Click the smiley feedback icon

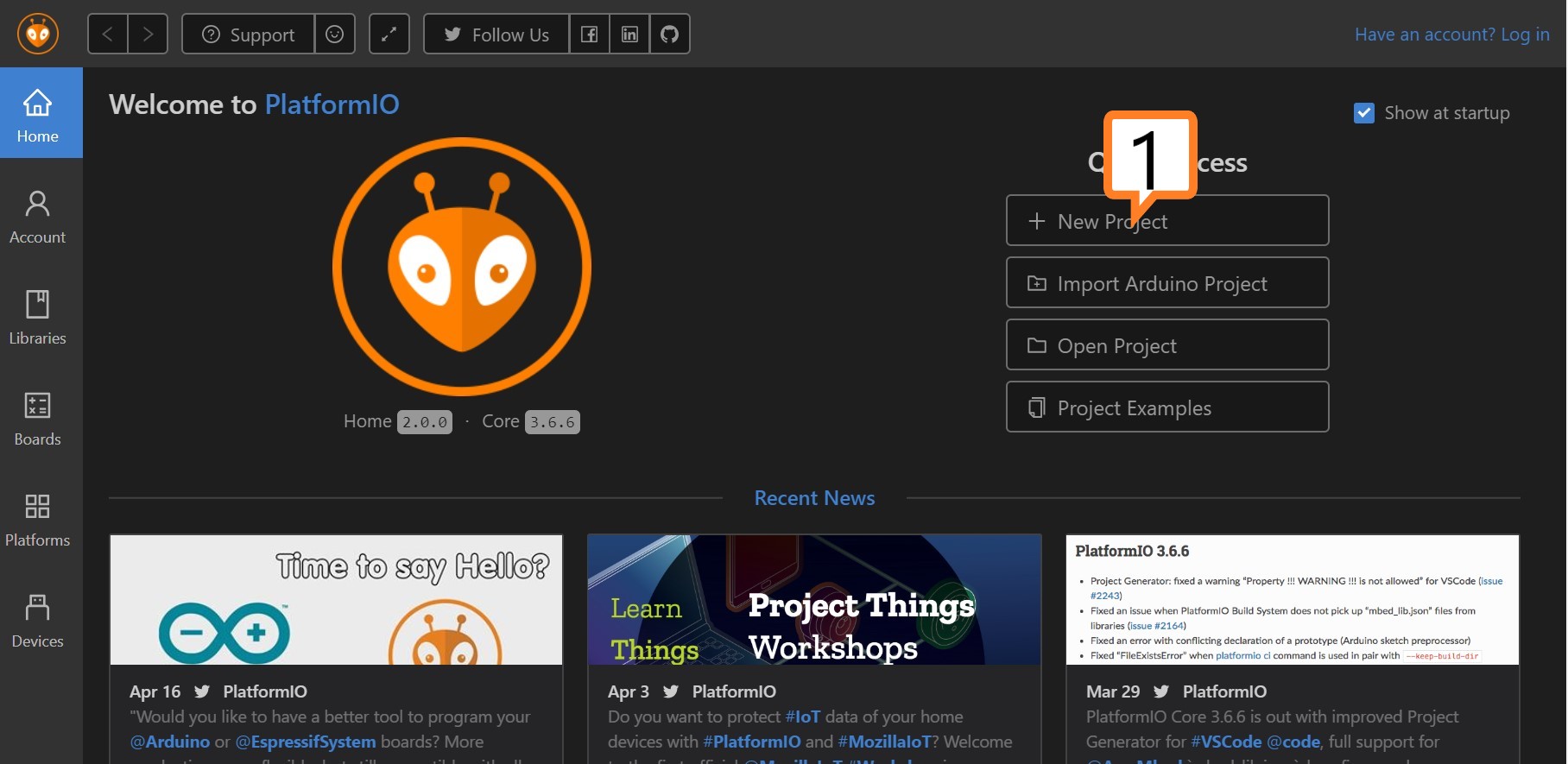335,34
